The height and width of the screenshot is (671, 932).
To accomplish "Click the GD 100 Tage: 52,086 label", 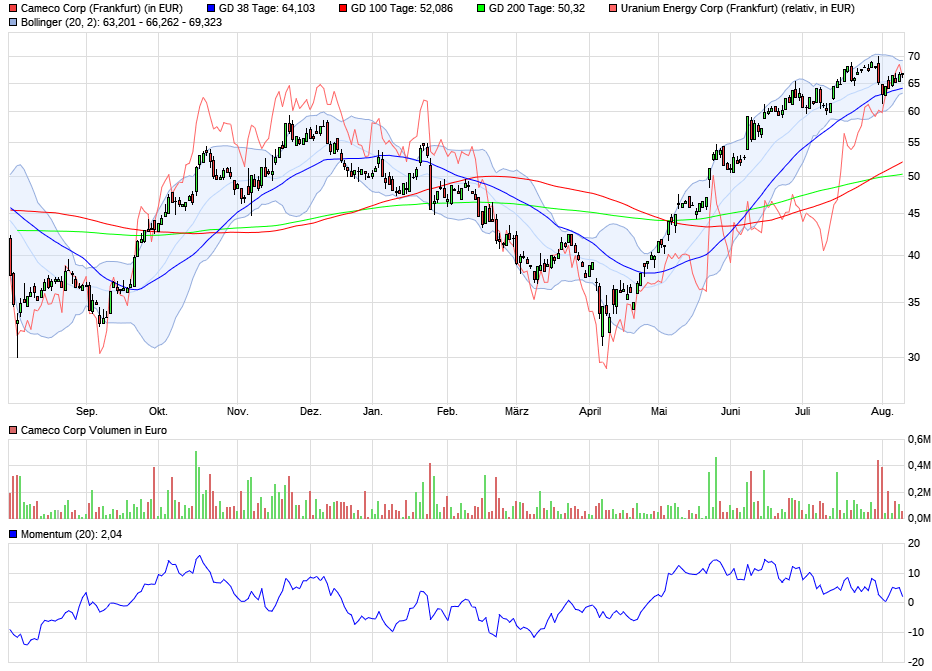I will (400, 8).
